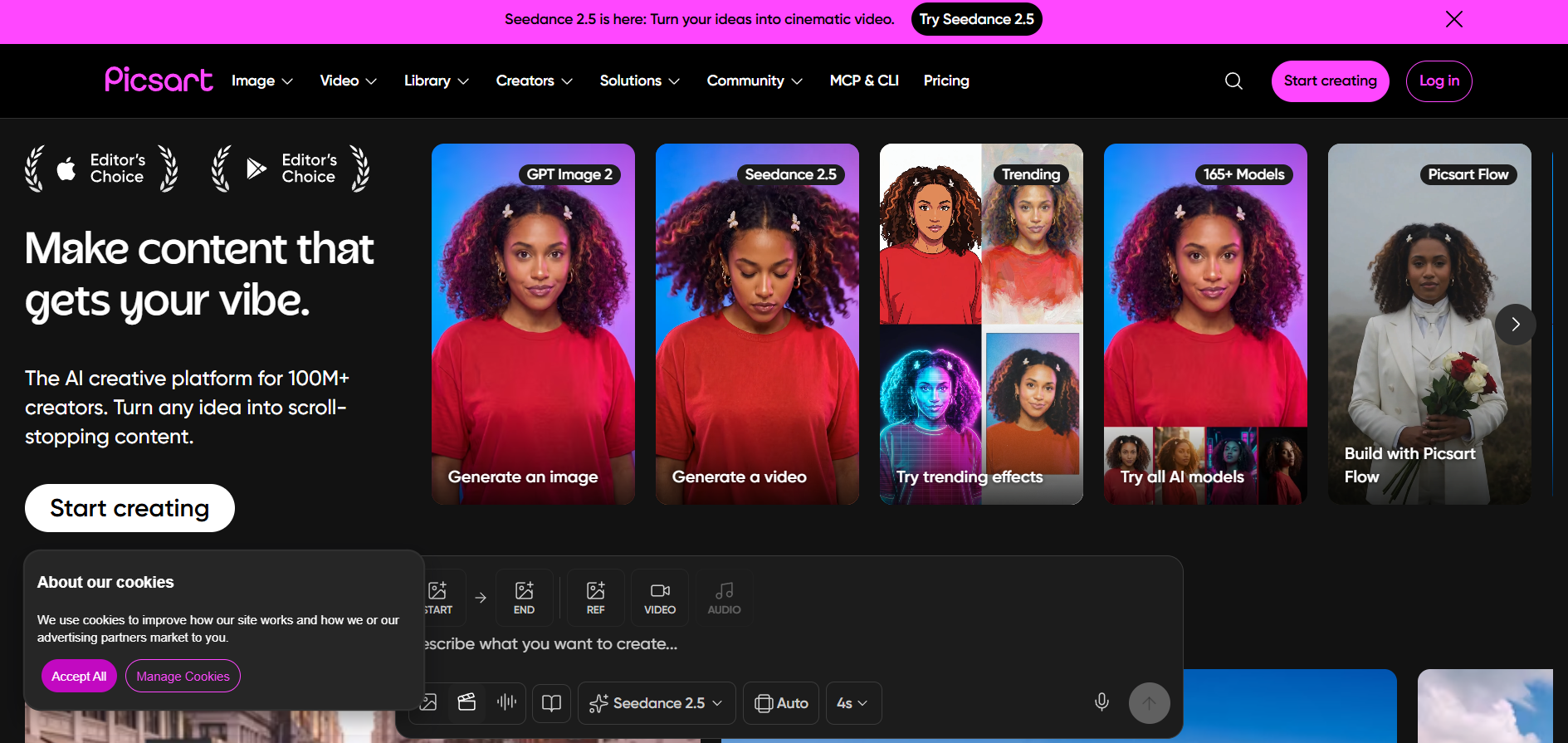
Task: Open the 165+ Models card
Action: click(x=1205, y=324)
